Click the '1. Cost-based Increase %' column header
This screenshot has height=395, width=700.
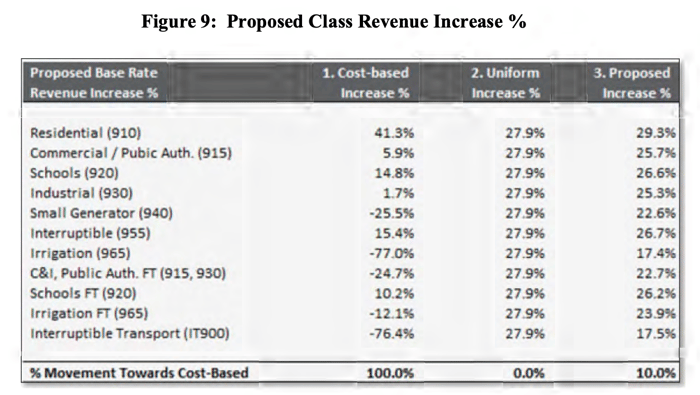[x=366, y=83]
